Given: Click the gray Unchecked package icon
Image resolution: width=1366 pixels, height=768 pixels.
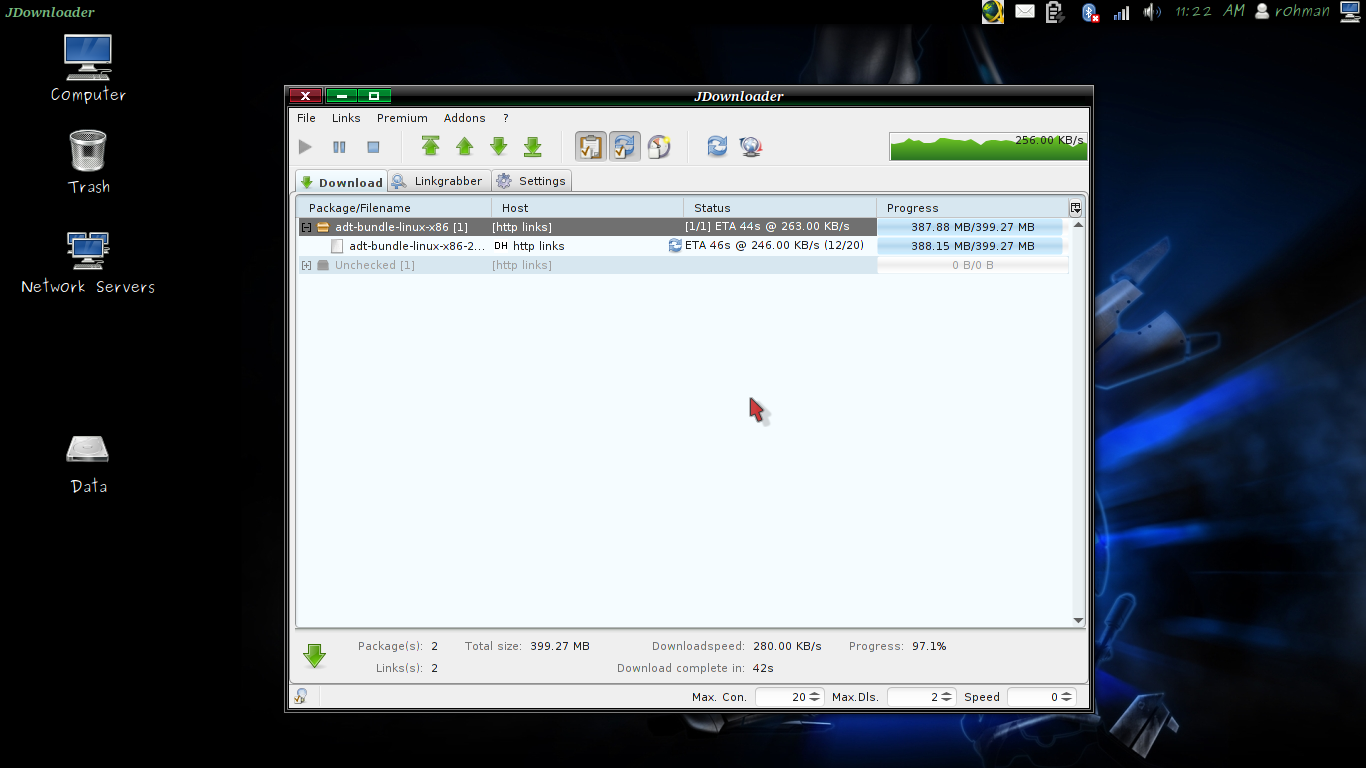Looking at the screenshot, I should 323,265.
